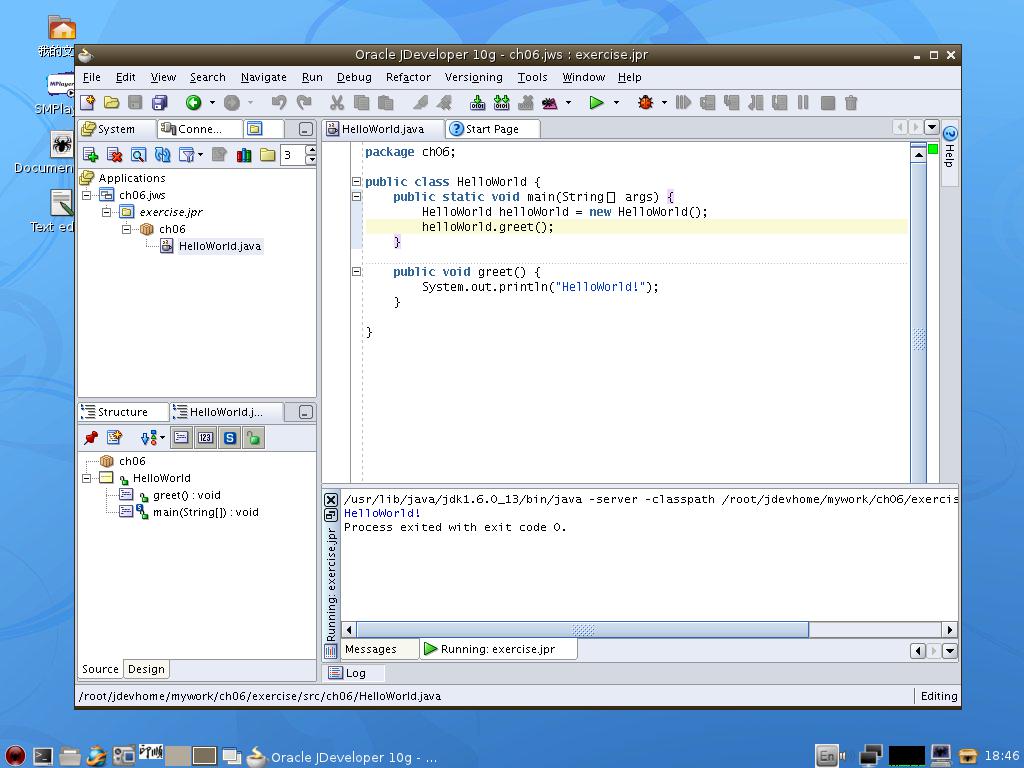The width and height of the screenshot is (1024, 768).
Task: Select the Add Project icon in the navigator
Action: 89,155
